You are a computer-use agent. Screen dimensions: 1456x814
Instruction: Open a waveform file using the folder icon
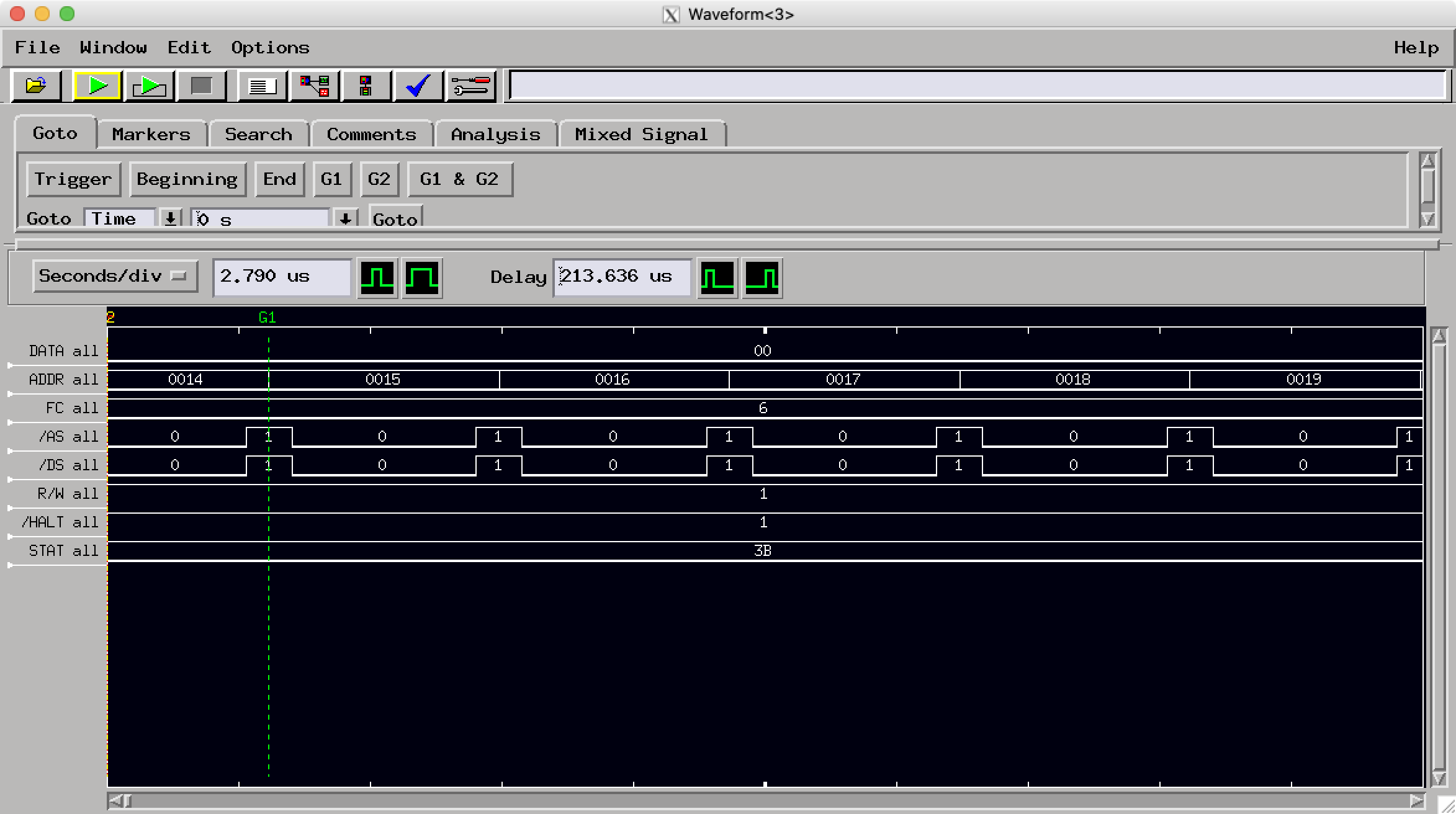[x=34, y=86]
